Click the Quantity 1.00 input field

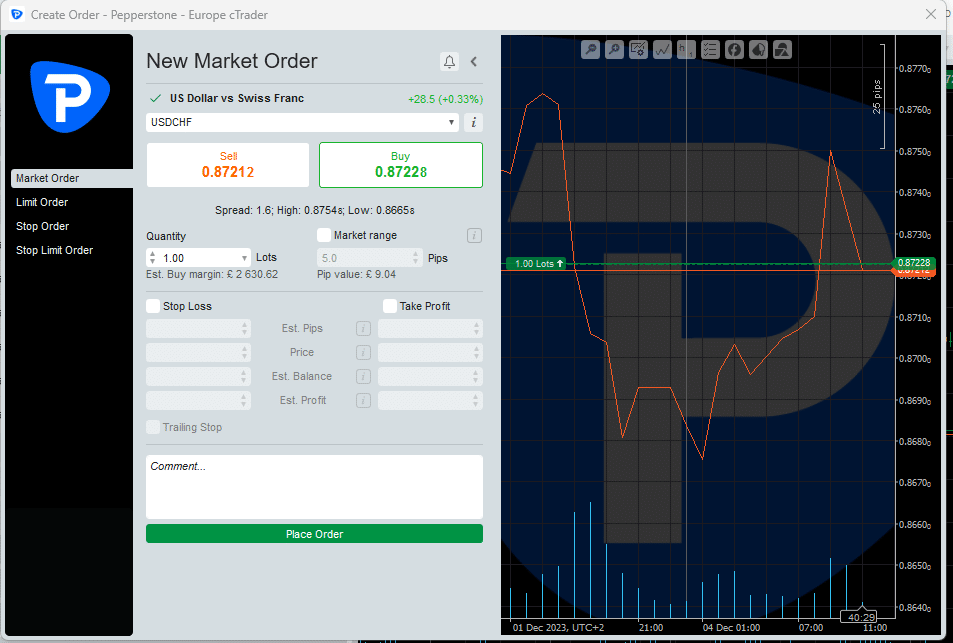click(199, 258)
